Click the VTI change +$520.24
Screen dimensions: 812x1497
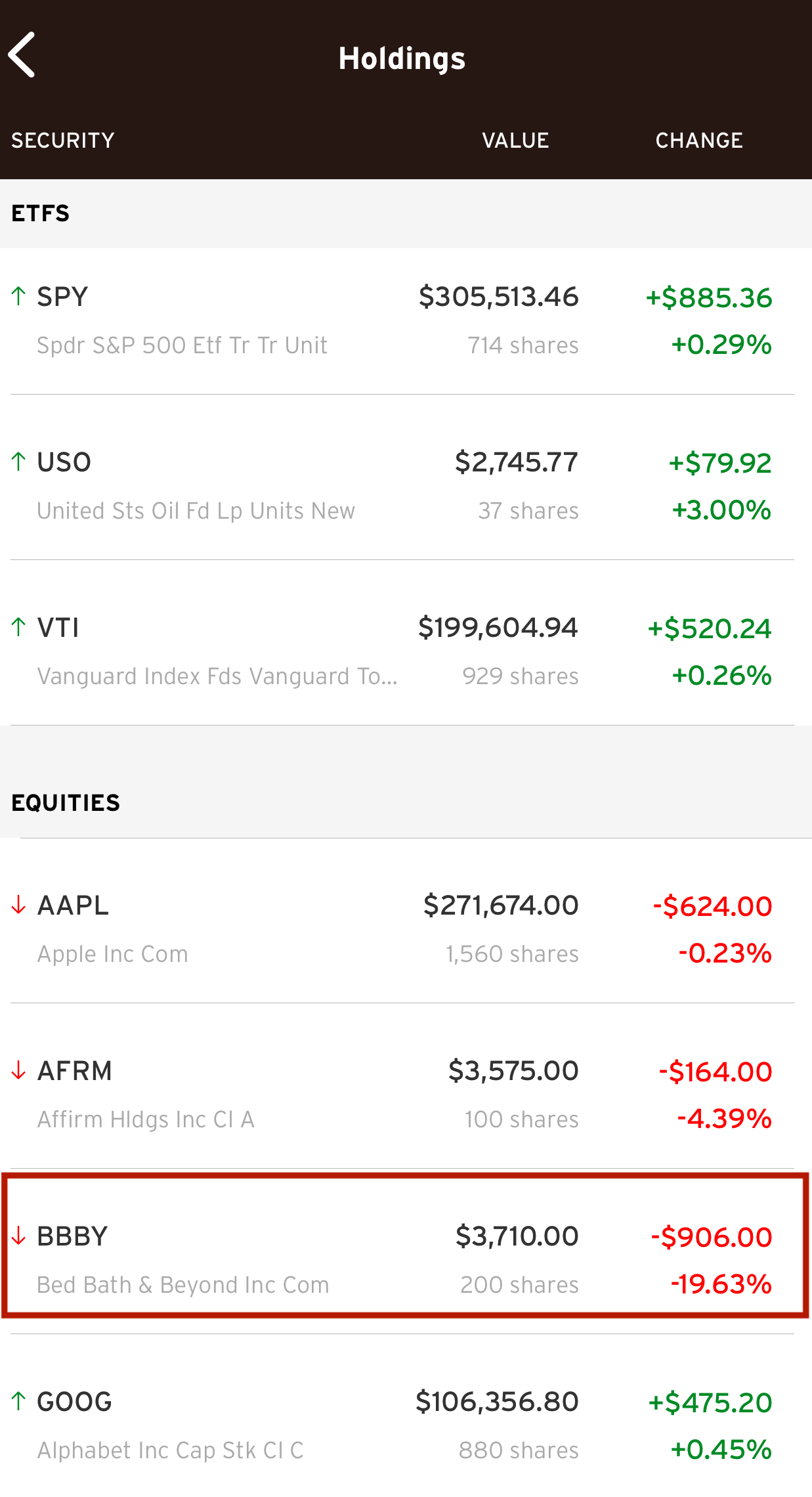click(710, 628)
